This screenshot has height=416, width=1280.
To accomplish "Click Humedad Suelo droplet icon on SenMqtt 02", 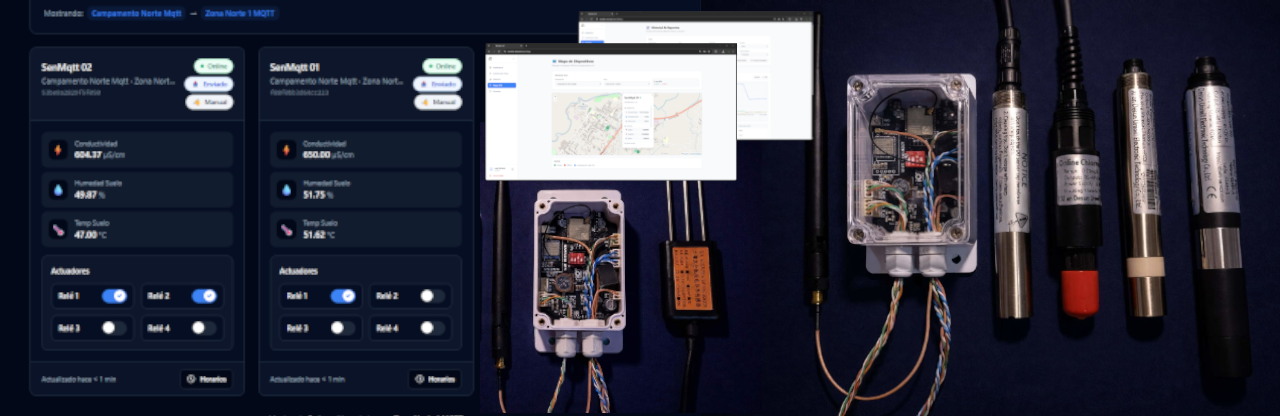I will pyautogui.click(x=57, y=189).
